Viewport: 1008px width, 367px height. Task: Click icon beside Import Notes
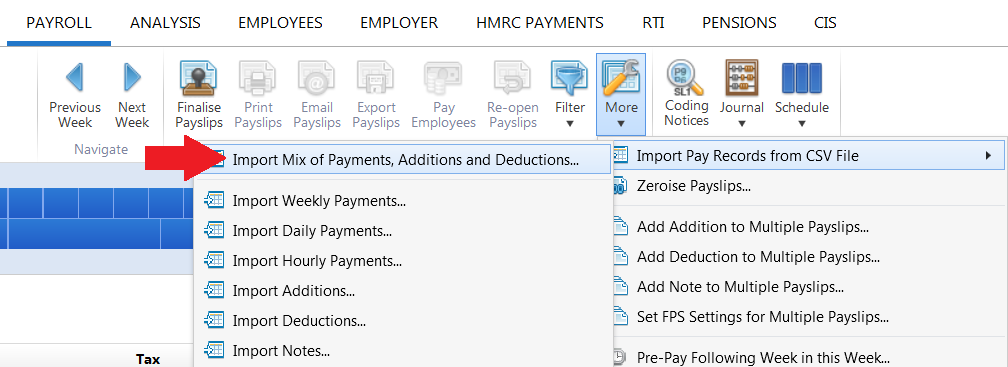(214, 350)
